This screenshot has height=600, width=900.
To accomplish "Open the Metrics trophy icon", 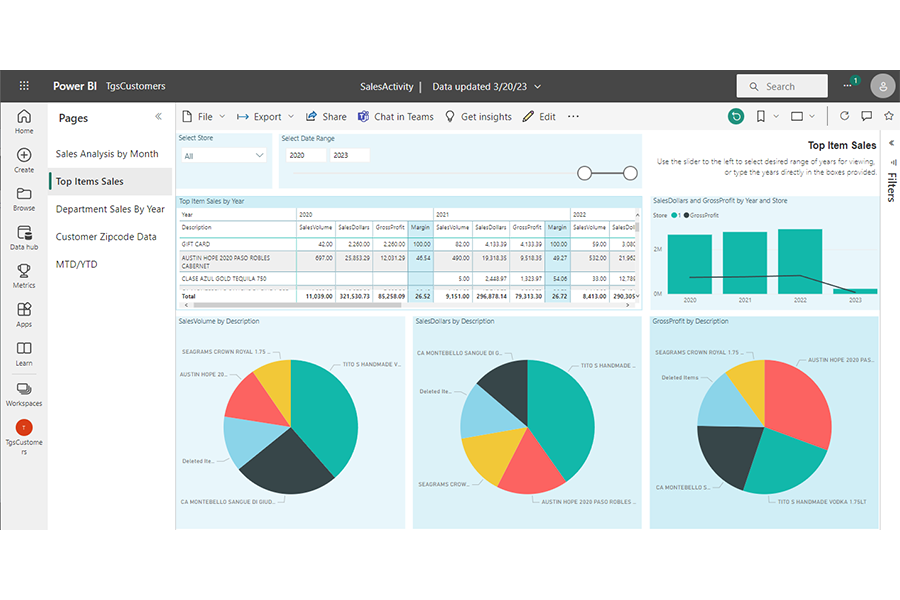I will coord(24,276).
